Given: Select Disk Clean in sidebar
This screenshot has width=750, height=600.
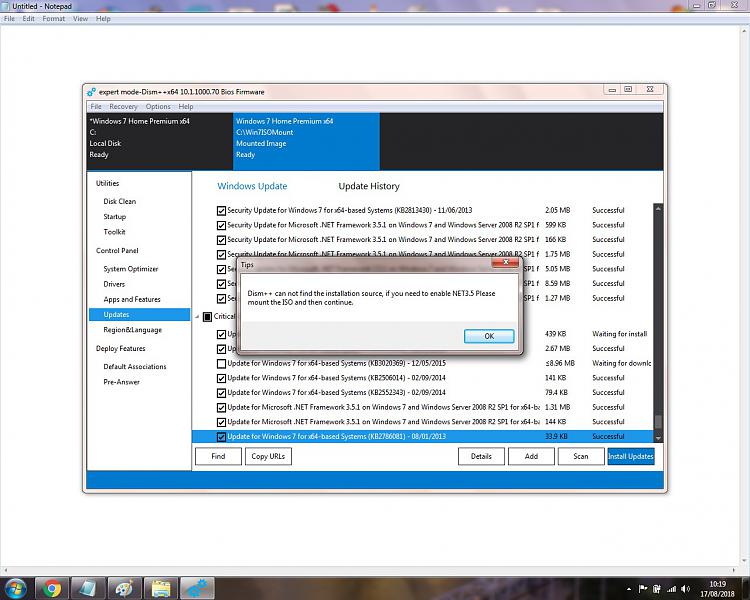Looking at the screenshot, I should (x=120, y=201).
